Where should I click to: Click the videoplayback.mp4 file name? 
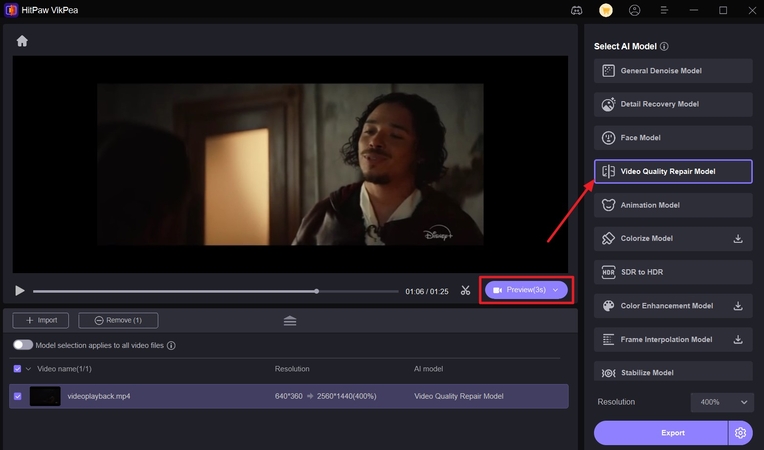pos(99,396)
